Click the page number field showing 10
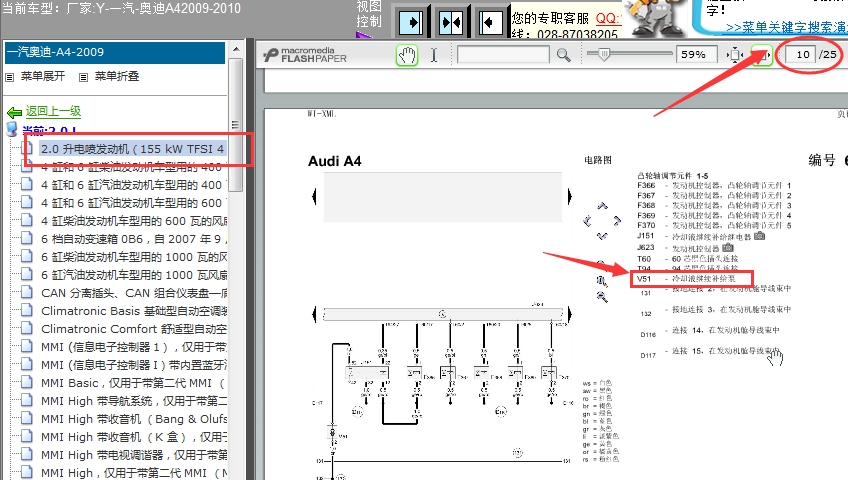 800,55
